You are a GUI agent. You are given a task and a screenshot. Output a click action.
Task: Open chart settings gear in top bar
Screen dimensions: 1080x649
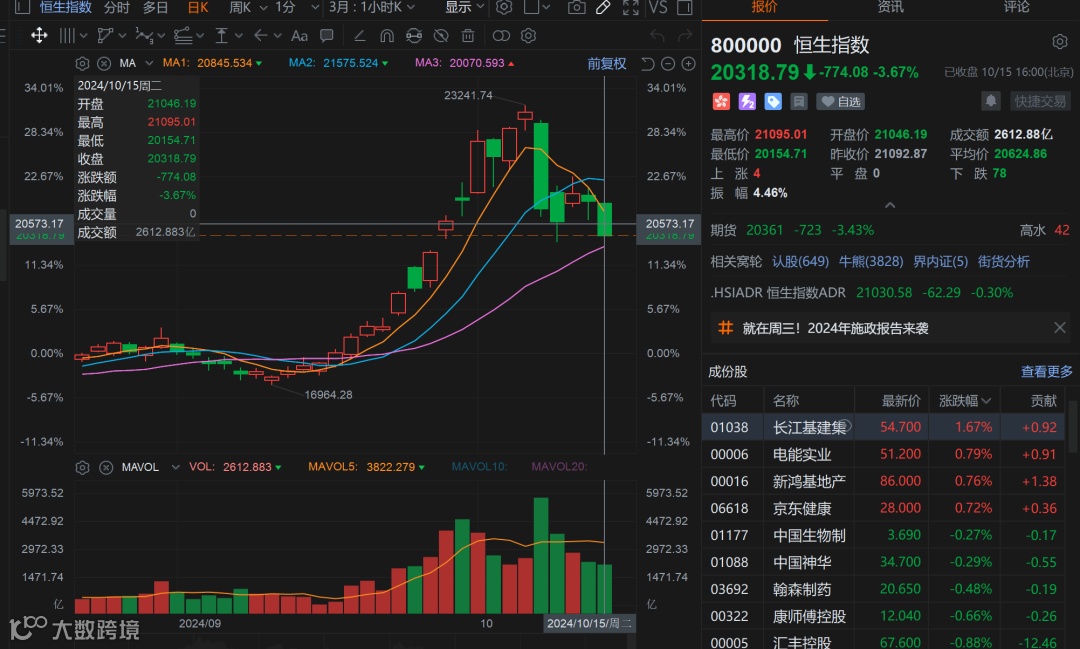coord(504,8)
